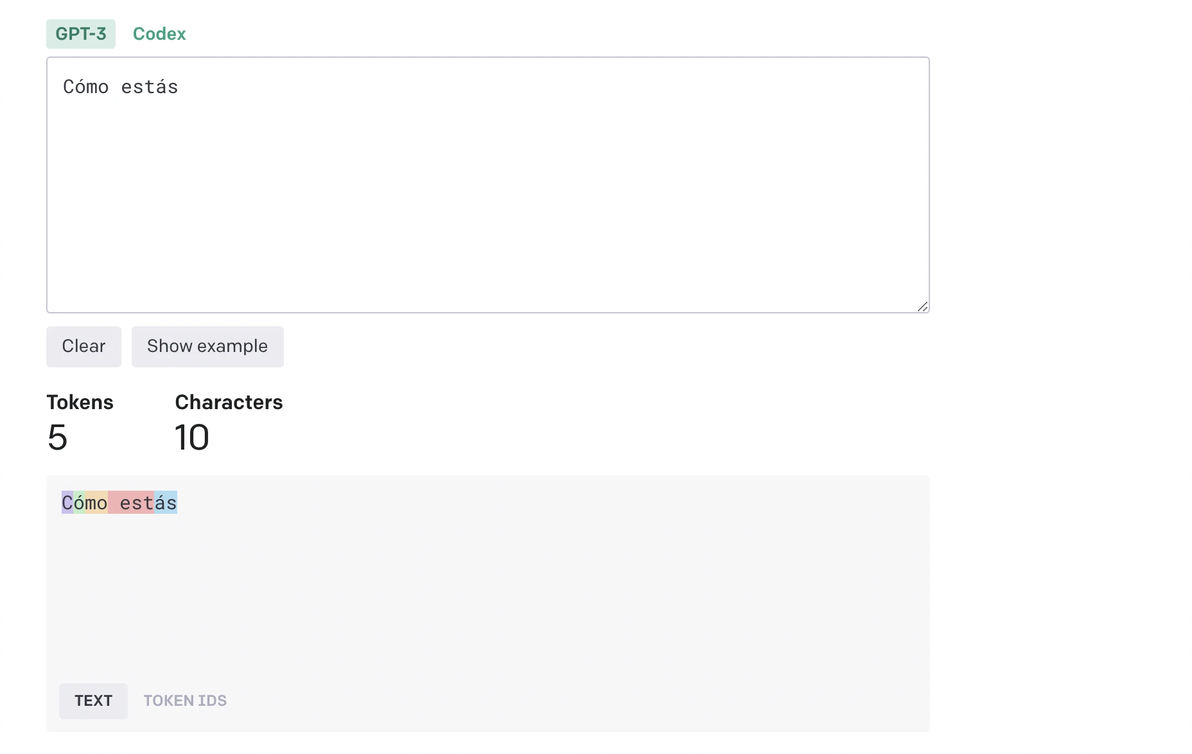Click the red " est" token highlight

pyautogui.click(x=131, y=503)
